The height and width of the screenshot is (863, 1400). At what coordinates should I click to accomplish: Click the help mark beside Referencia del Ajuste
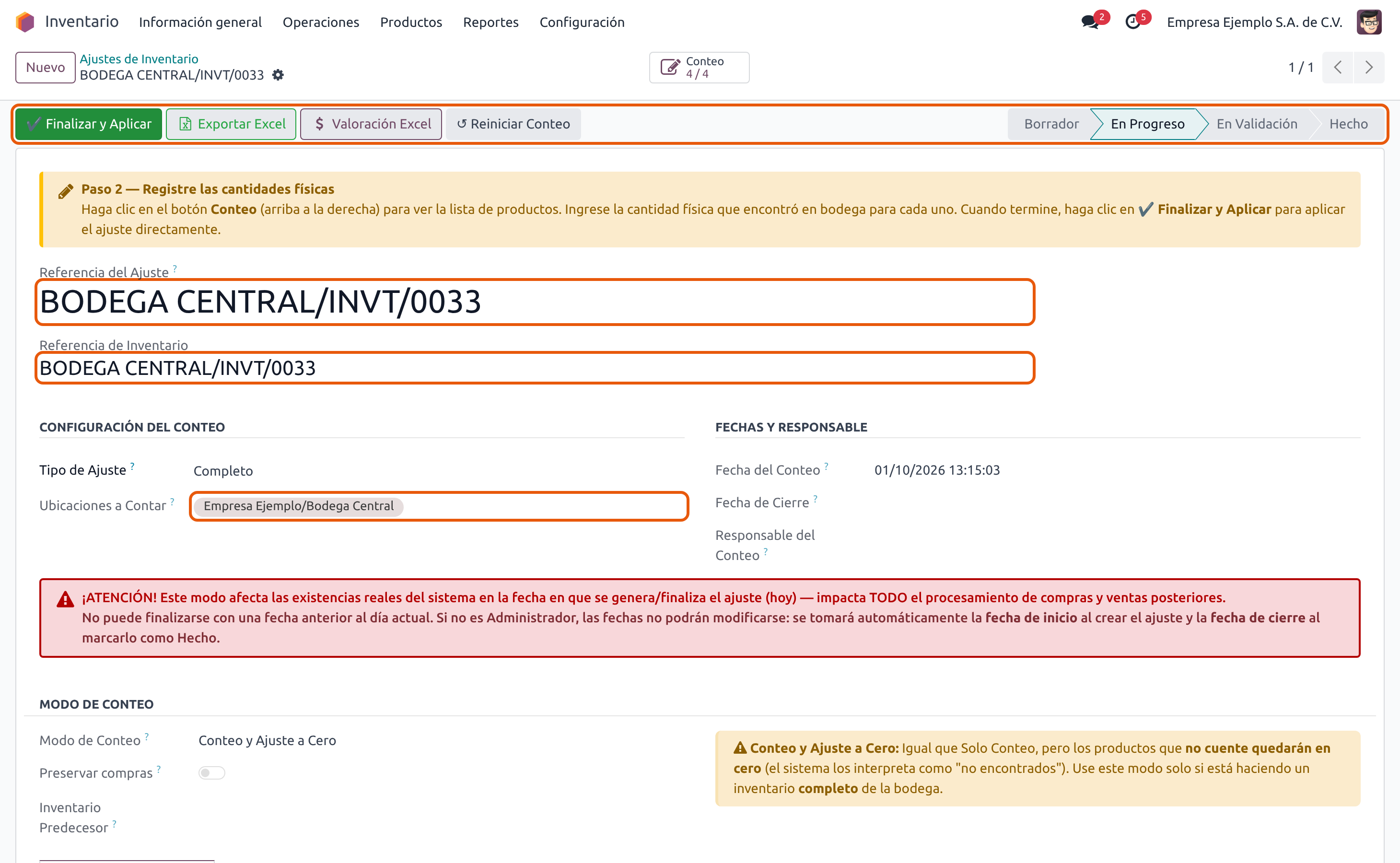click(175, 268)
